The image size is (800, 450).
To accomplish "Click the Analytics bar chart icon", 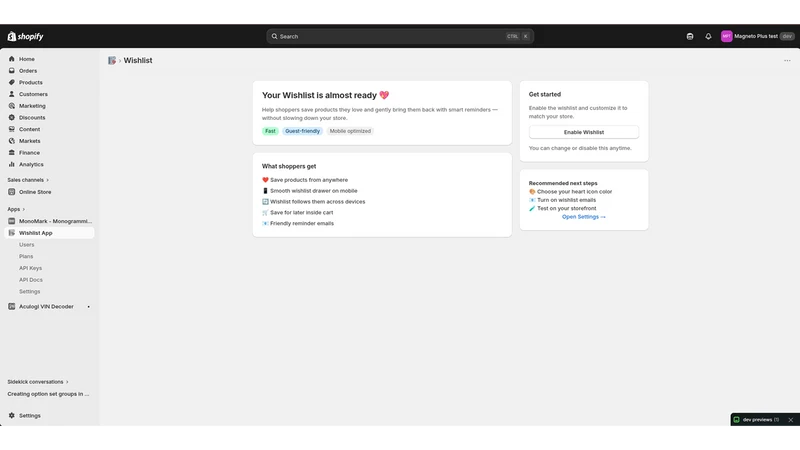I will click(x=12, y=164).
